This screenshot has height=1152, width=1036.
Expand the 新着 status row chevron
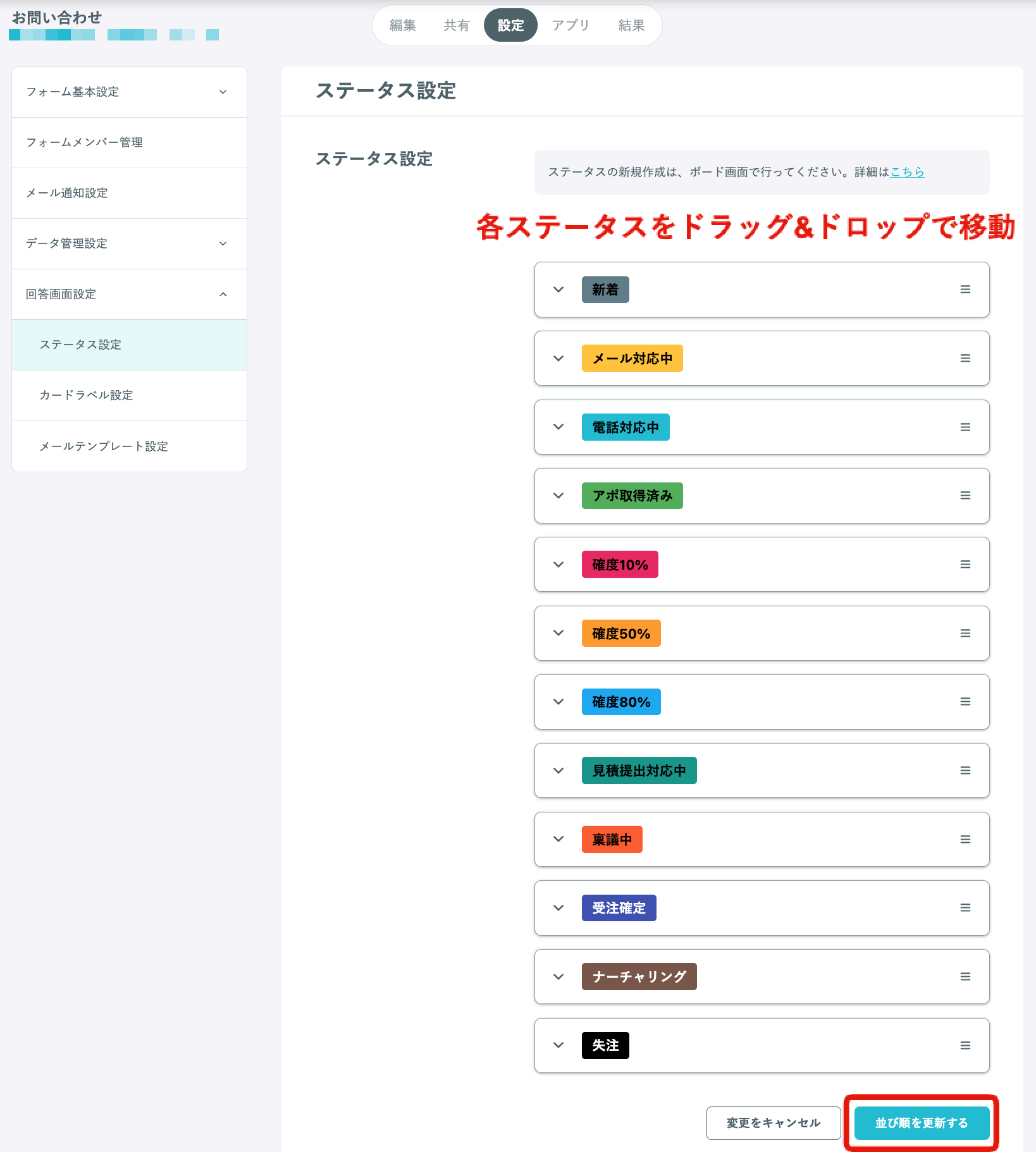click(558, 290)
